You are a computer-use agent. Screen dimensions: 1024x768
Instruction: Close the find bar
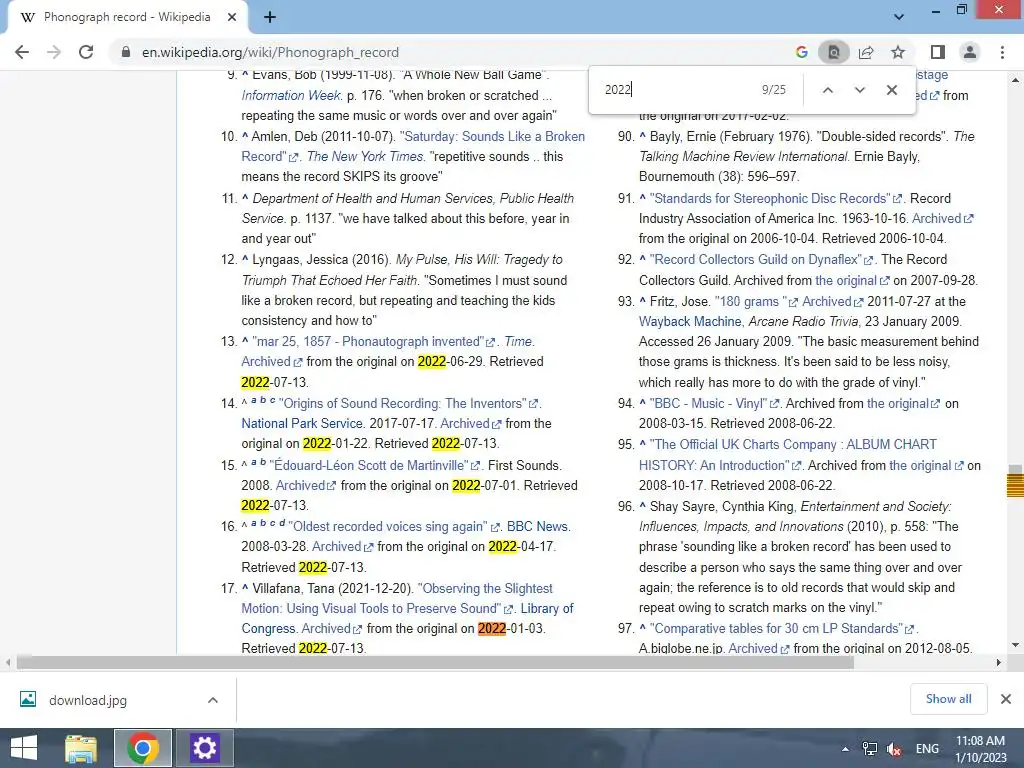click(891, 90)
